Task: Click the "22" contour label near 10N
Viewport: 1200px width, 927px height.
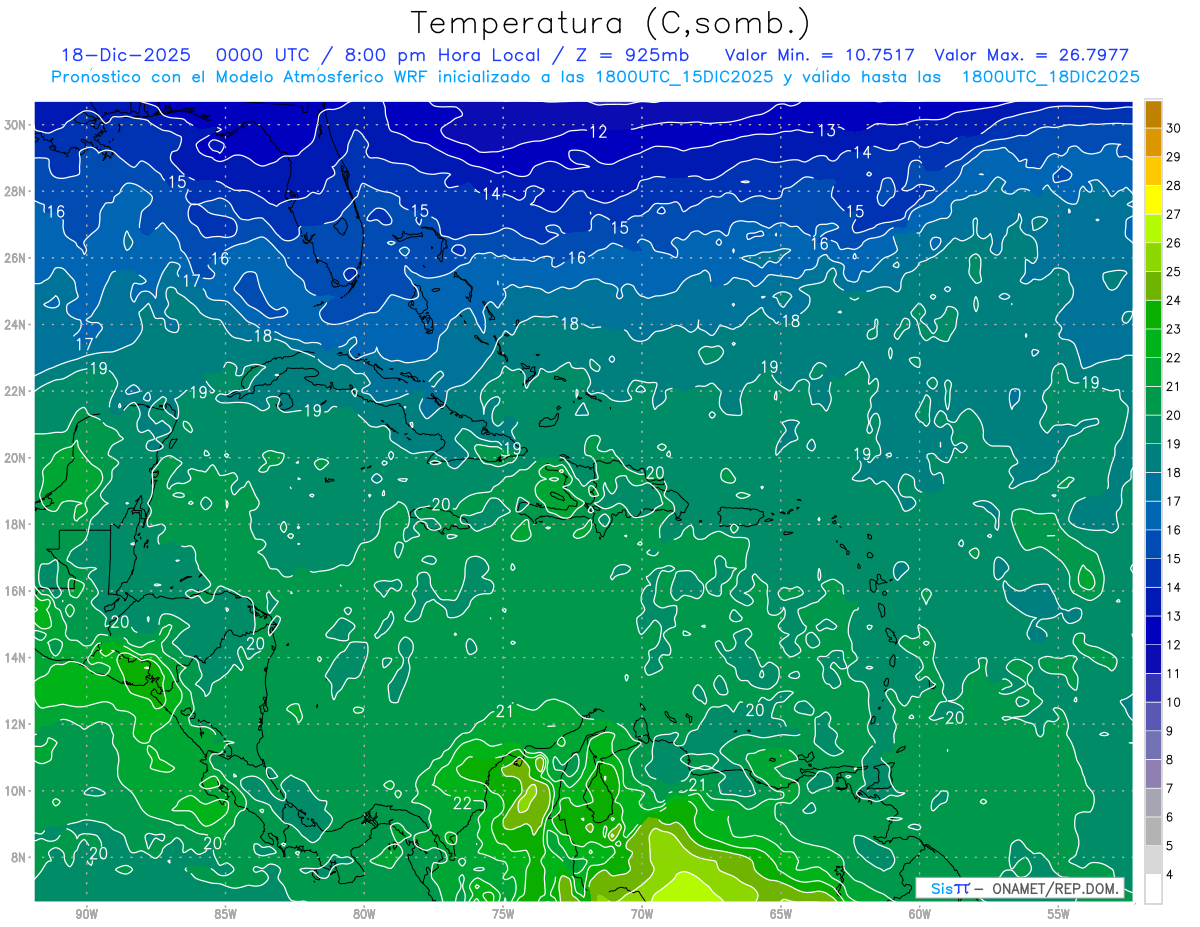Action: point(462,804)
